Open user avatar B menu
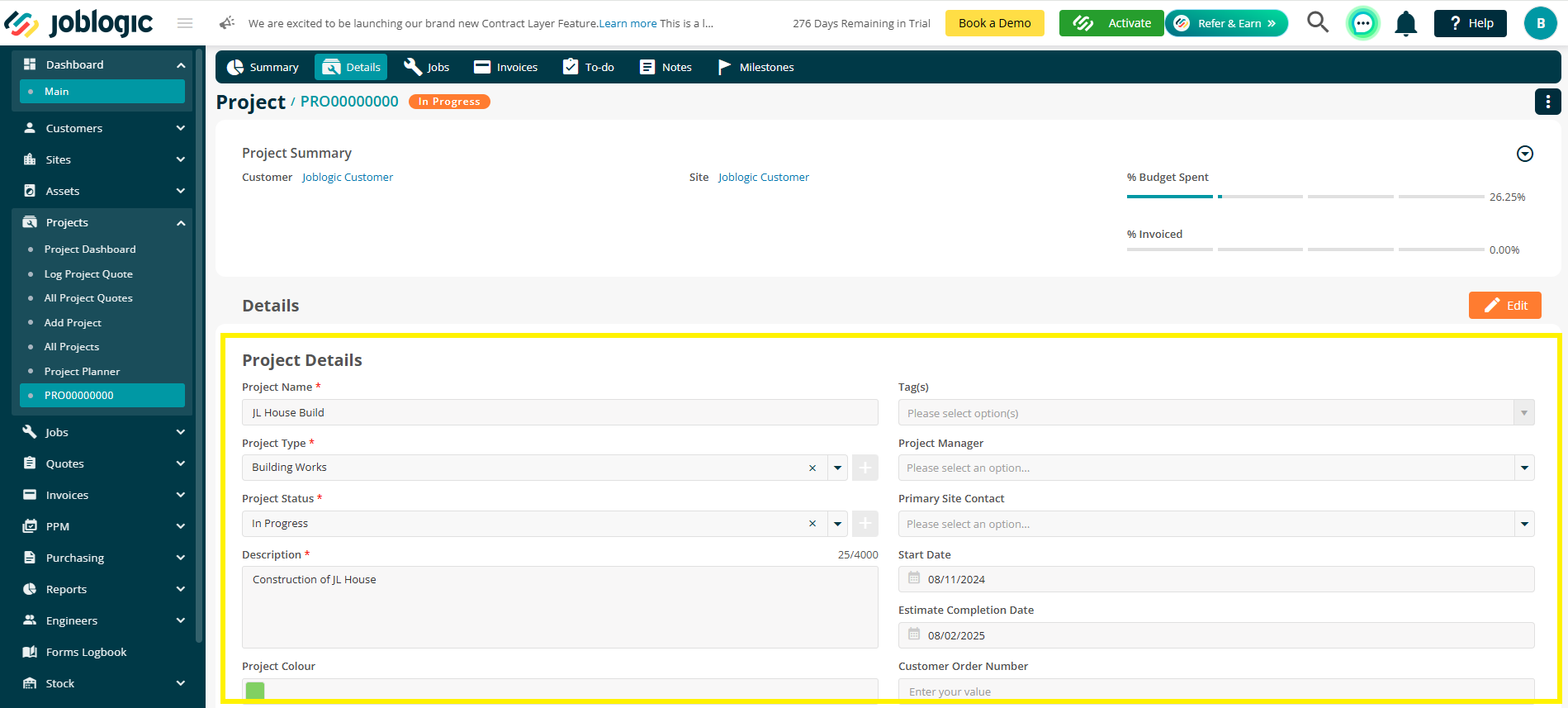The width and height of the screenshot is (1568, 708). [x=1541, y=23]
